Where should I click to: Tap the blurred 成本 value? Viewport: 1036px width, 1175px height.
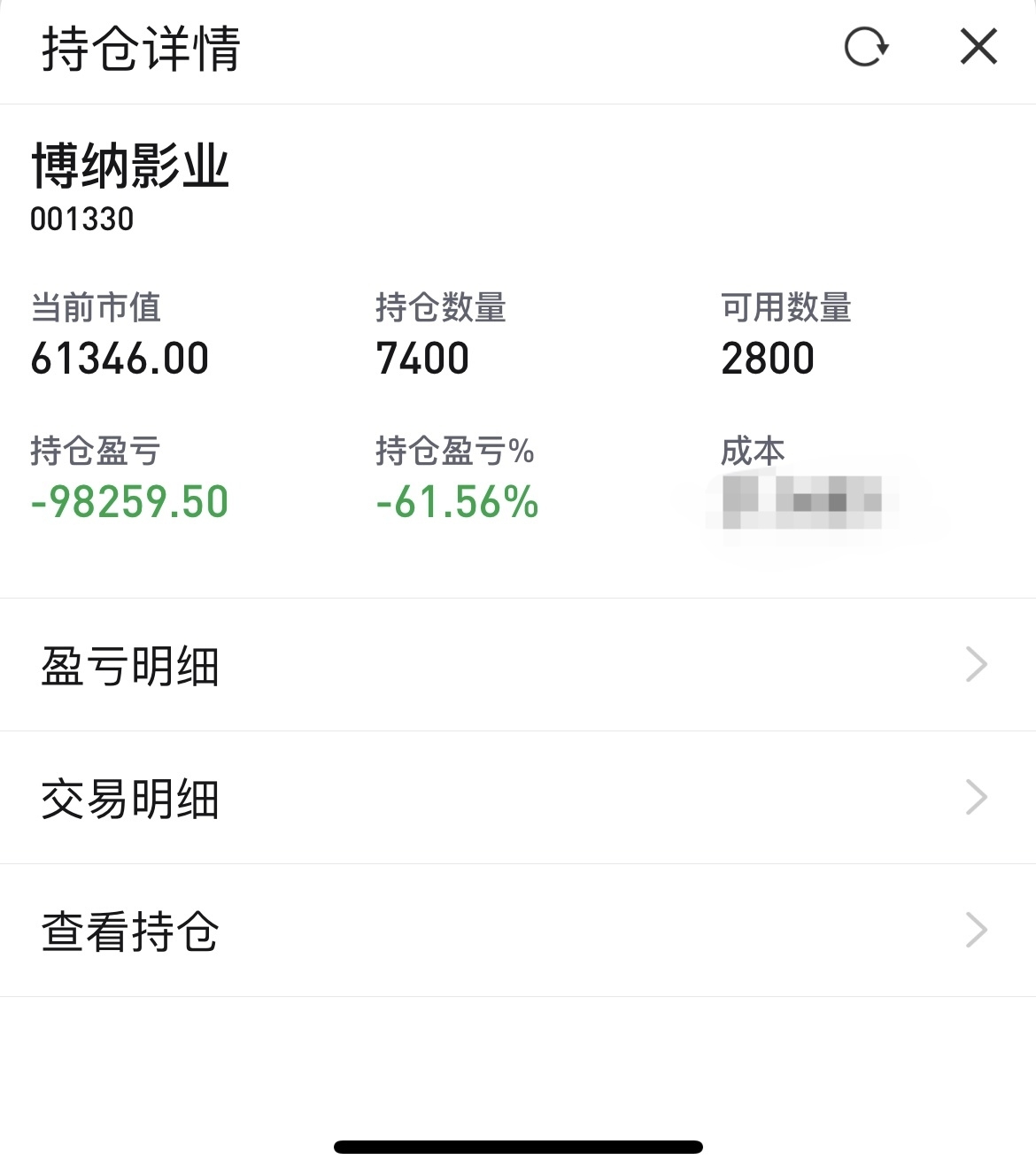coord(801,502)
